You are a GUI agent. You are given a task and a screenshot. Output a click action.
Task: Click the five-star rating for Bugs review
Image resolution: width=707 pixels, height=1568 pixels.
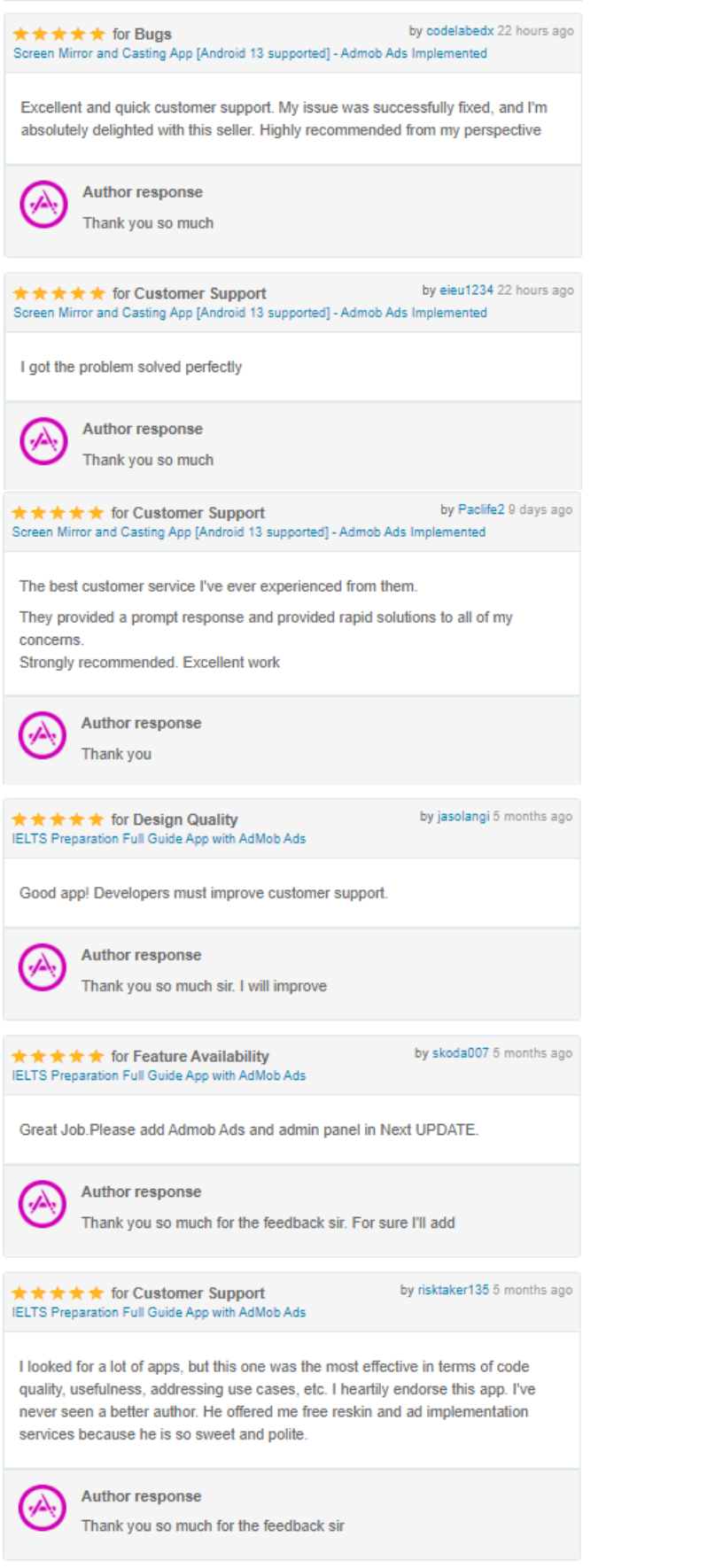(59, 34)
